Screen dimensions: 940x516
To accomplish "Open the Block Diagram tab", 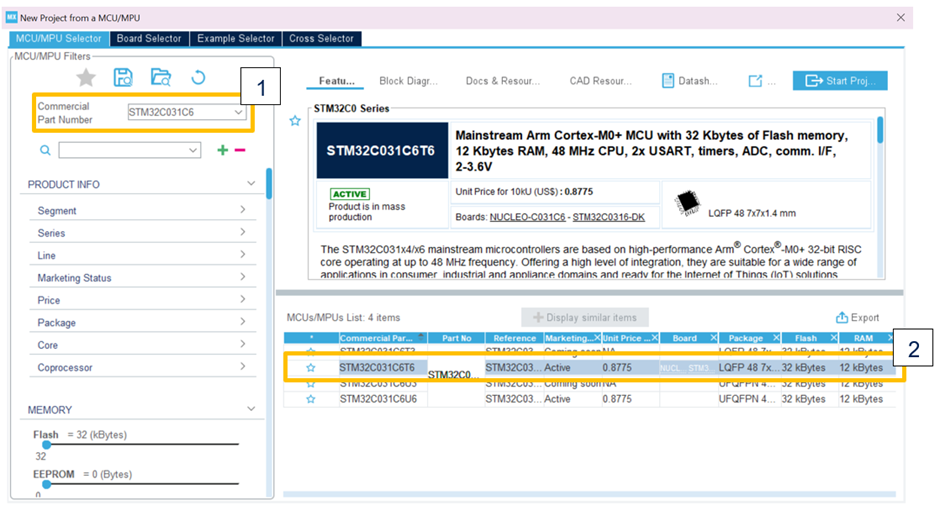I will pyautogui.click(x=408, y=81).
